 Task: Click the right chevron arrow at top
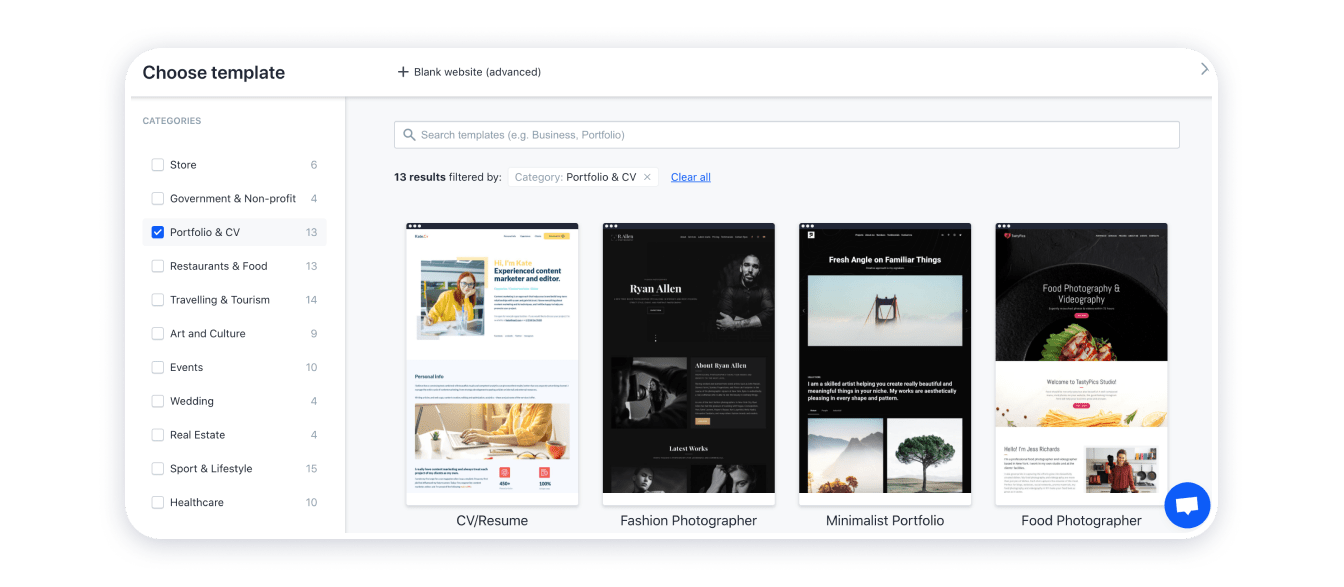pyautogui.click(x=1205, y=69)
